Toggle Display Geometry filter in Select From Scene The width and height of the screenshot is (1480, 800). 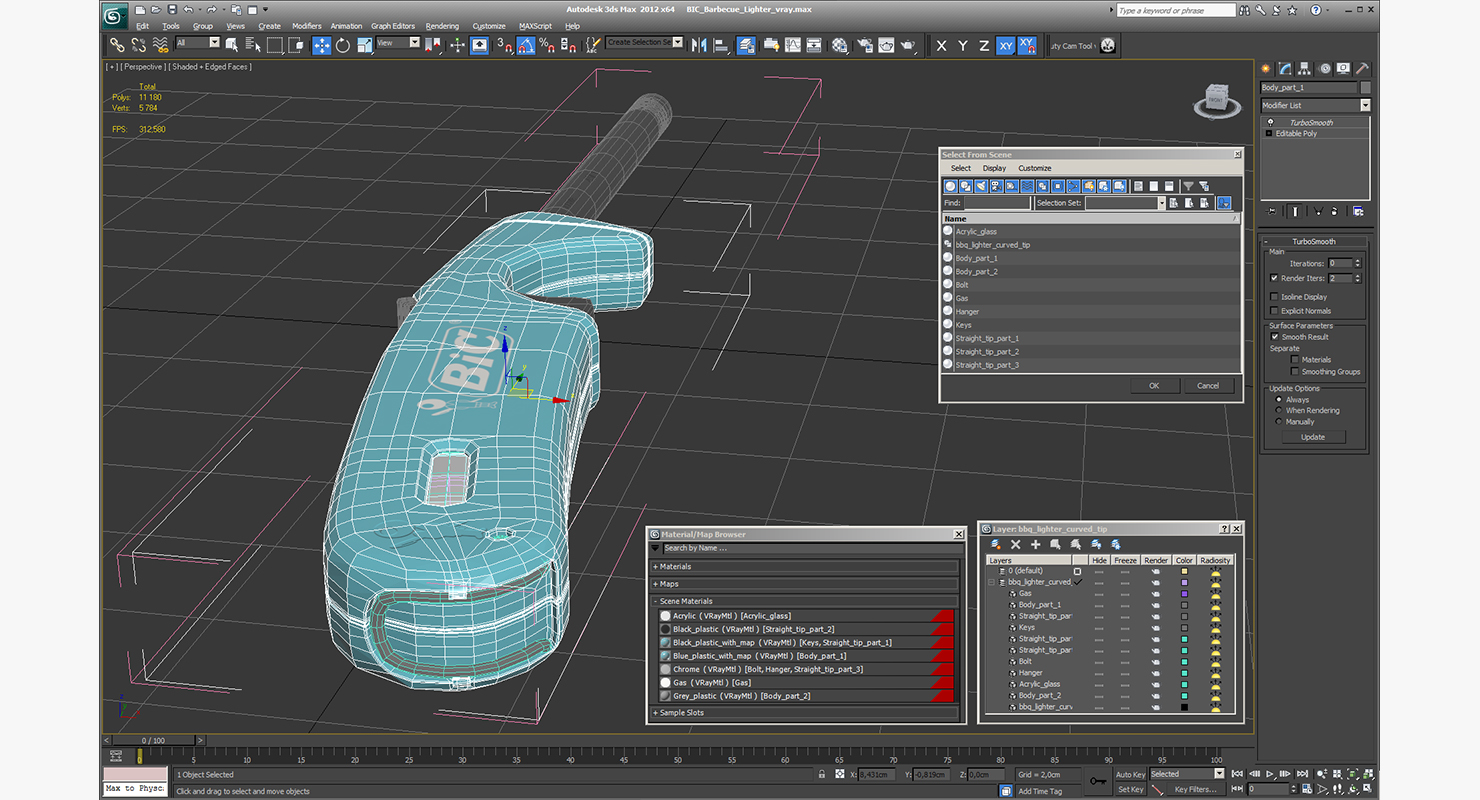point(951,186)
